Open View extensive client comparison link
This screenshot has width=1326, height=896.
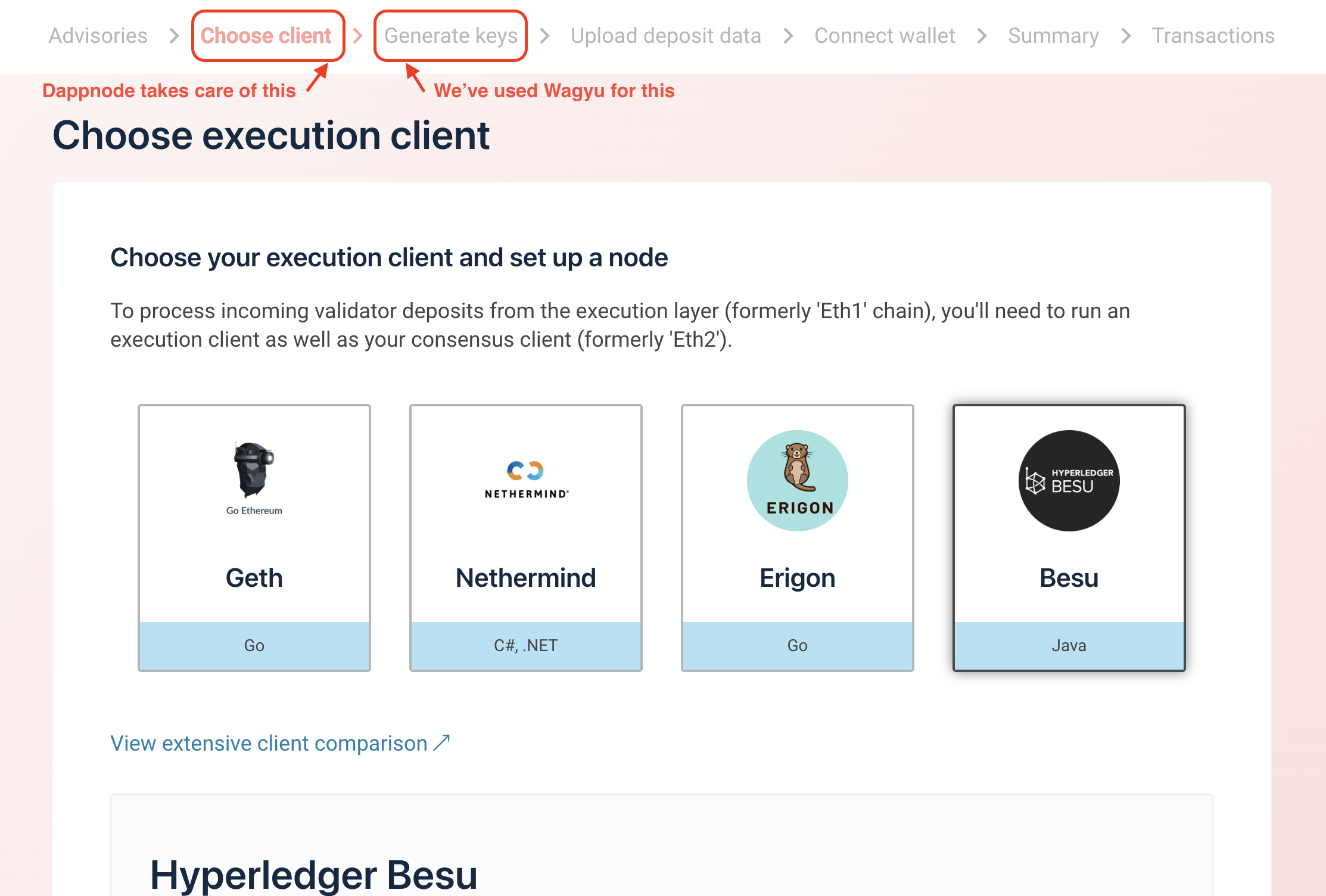(269, 743)
